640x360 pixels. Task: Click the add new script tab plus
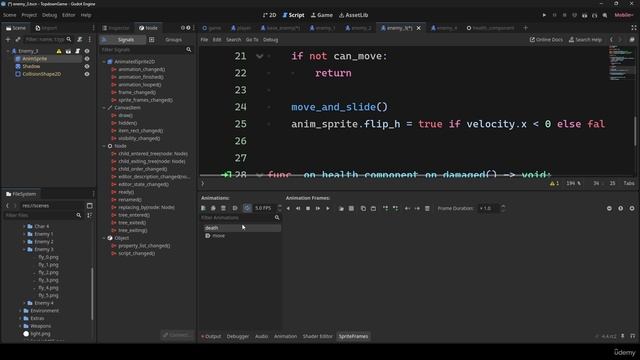click(526, 28)
